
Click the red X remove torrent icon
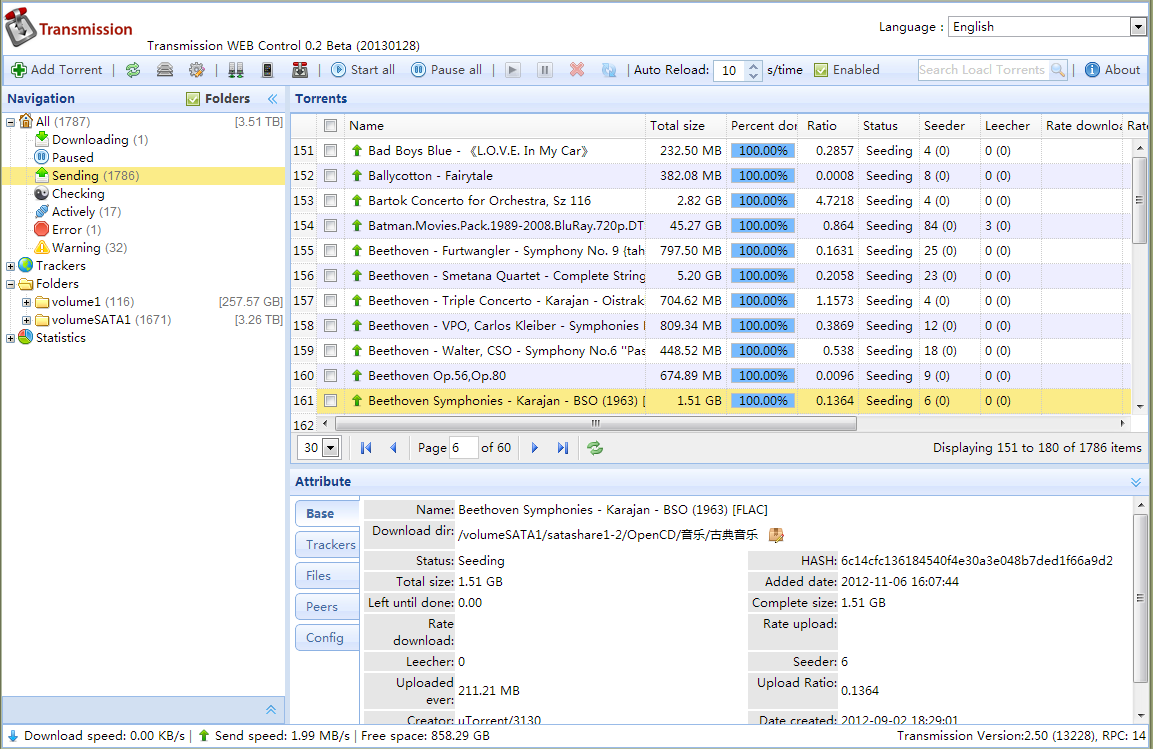click(577, 70)
